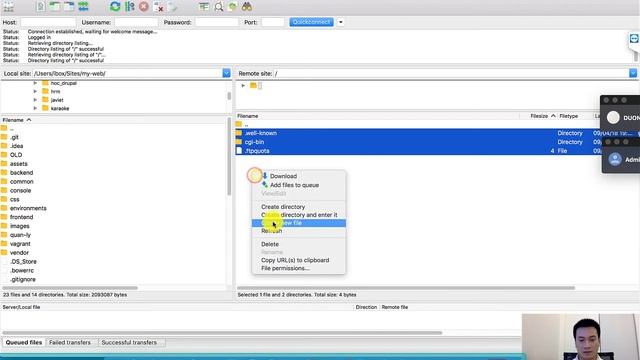Viewport: 640px width, 360px height.
Task: Open the Local site path dropdown
Action: point(227,73)
